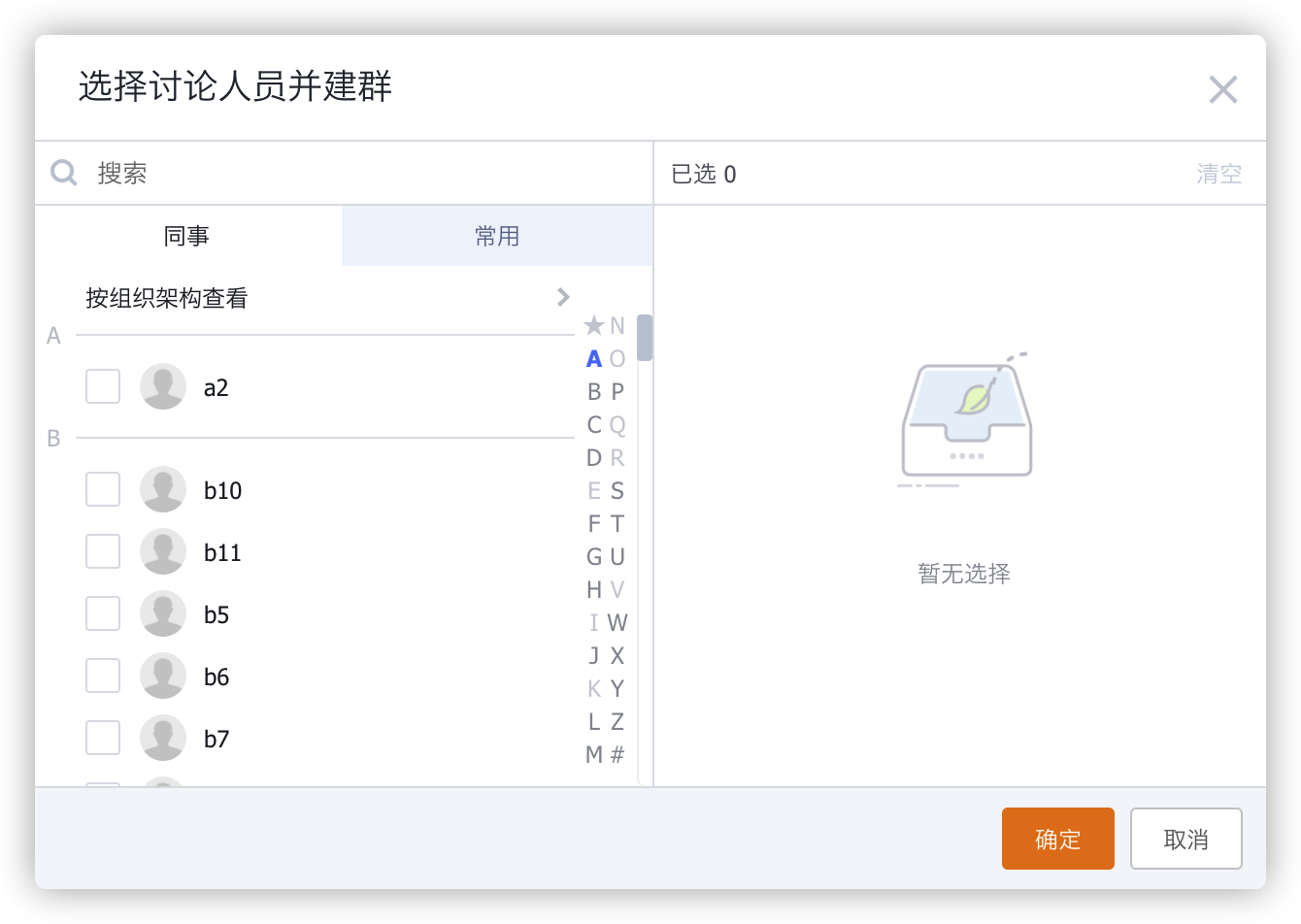Select the checkbox beside b6
This screenshot has width=1301, height=924.
pos(103,676)
